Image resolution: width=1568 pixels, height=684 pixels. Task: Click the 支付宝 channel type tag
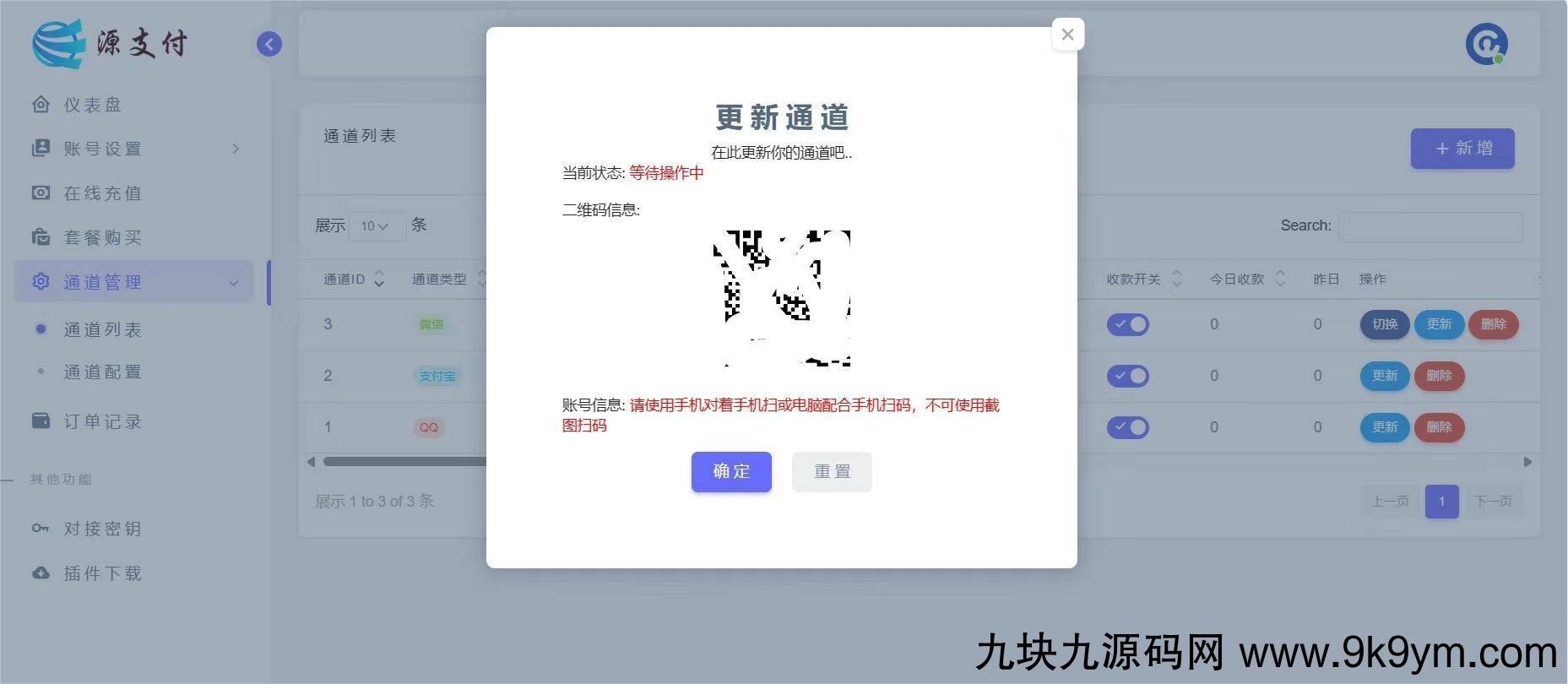coord(437,376)
